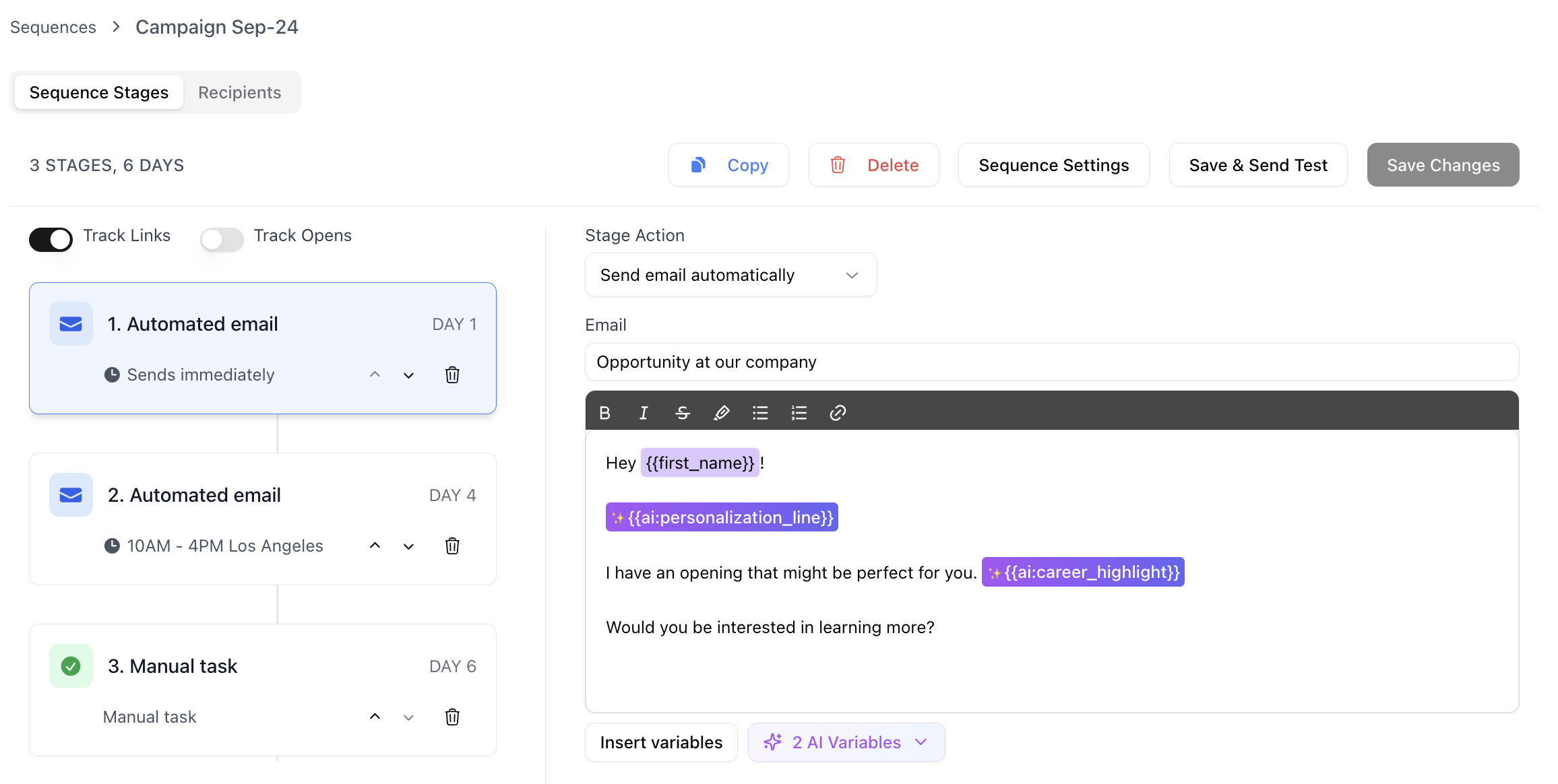Click the Copy button
The height and width of the screenshot is (784, 1558).
(728, 165)
